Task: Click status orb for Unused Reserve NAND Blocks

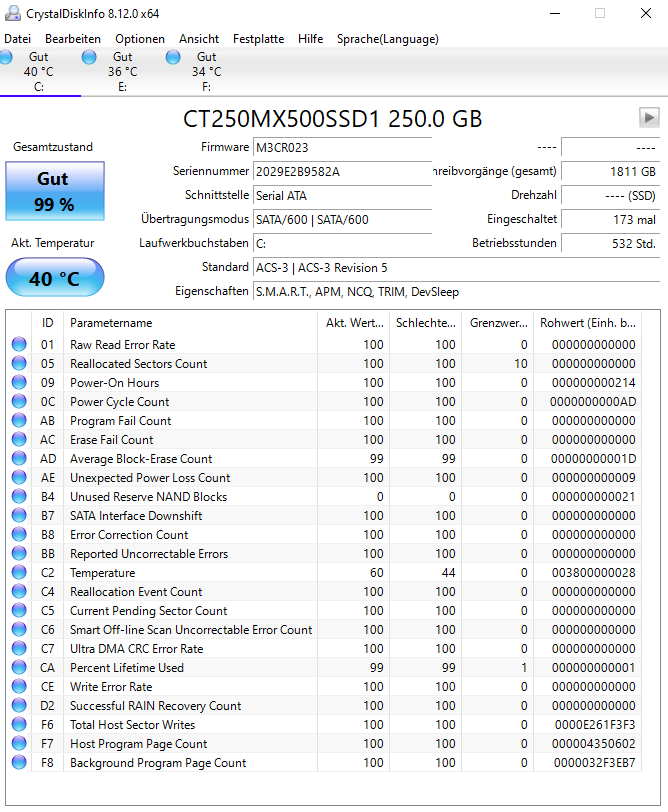Action: (19, 497)
